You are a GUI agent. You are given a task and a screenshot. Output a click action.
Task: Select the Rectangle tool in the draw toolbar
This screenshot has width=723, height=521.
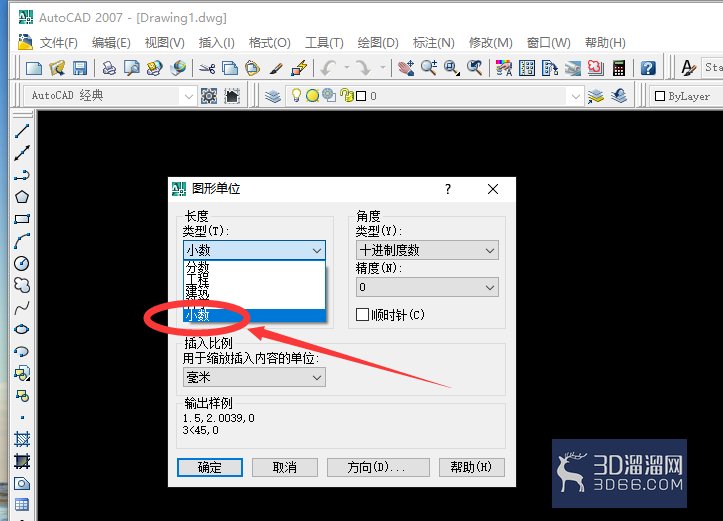click(x=22, y=219)
